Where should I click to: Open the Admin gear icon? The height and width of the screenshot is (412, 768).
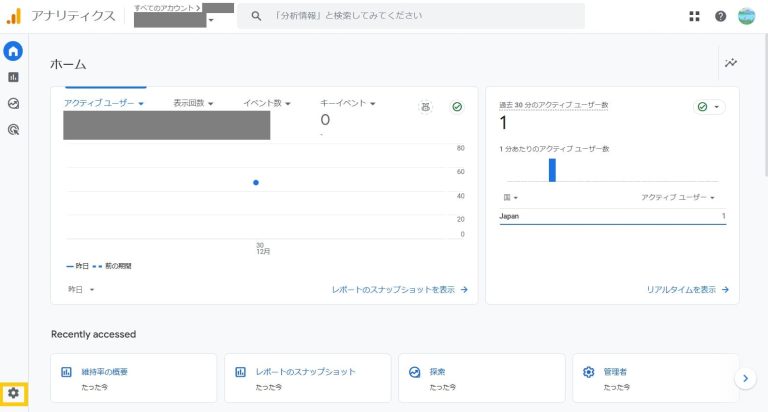13,393
